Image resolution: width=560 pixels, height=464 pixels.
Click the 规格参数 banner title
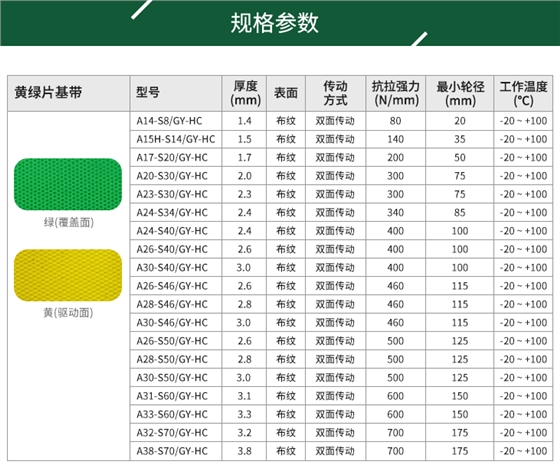[x=274, y=23]
